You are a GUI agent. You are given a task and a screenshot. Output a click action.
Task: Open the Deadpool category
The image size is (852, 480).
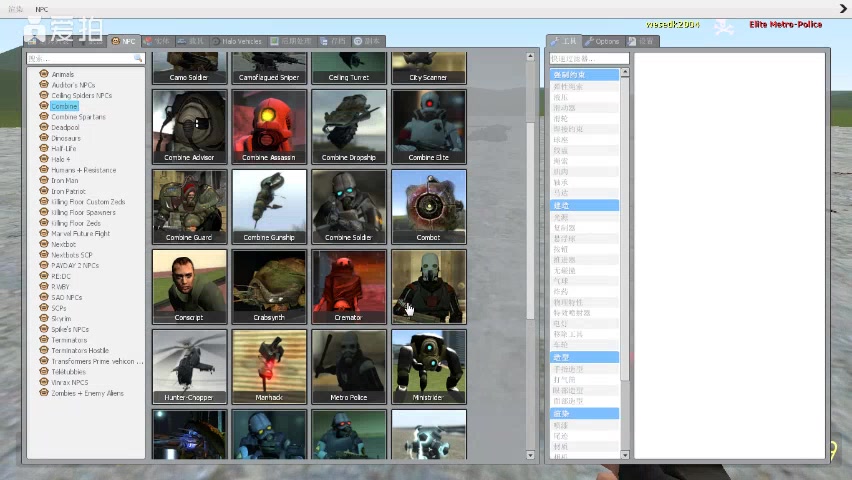click(65, 127)
